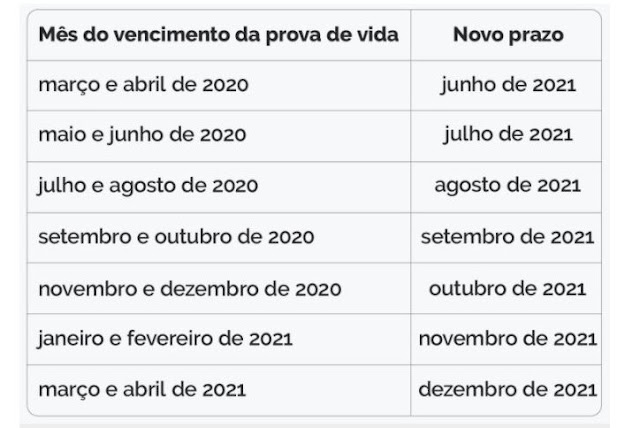
Task: Click the 'novembro de 2021' deadline cell
Action: click(508, 339)
